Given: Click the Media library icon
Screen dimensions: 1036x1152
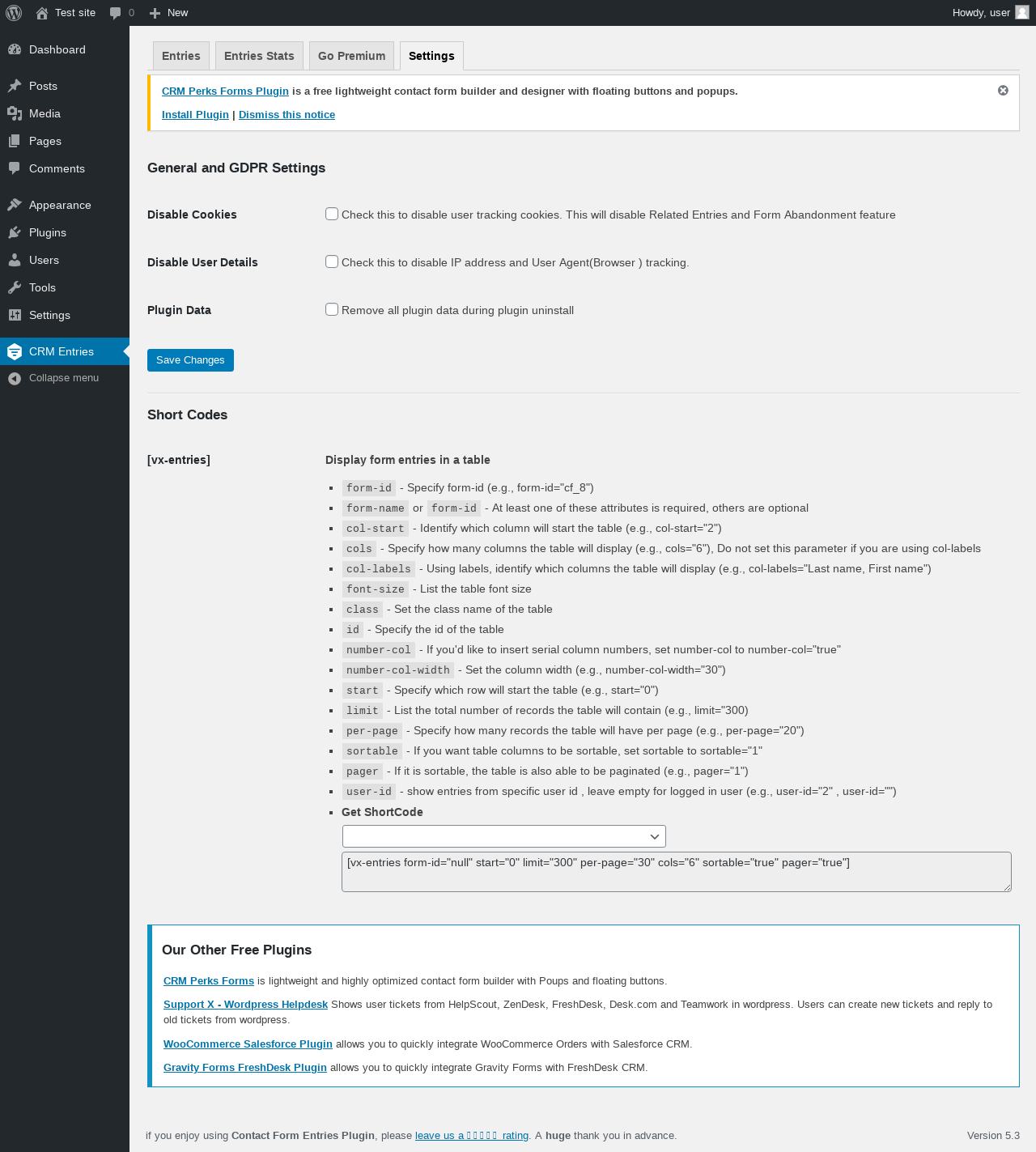Looking at the screenshot, I should [15, 113].
